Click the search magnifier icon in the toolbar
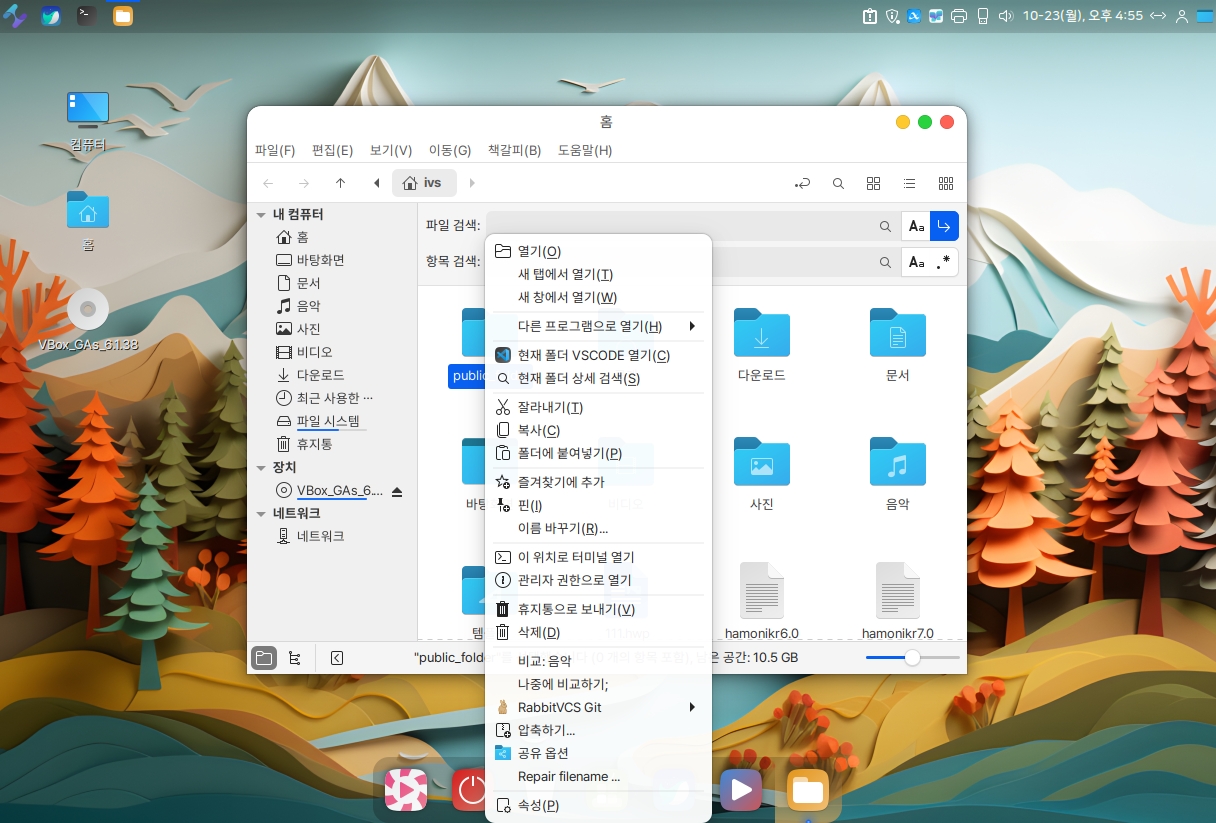Screen dimensions: 1216x823 pyautogui.click(x=839, y=183)
